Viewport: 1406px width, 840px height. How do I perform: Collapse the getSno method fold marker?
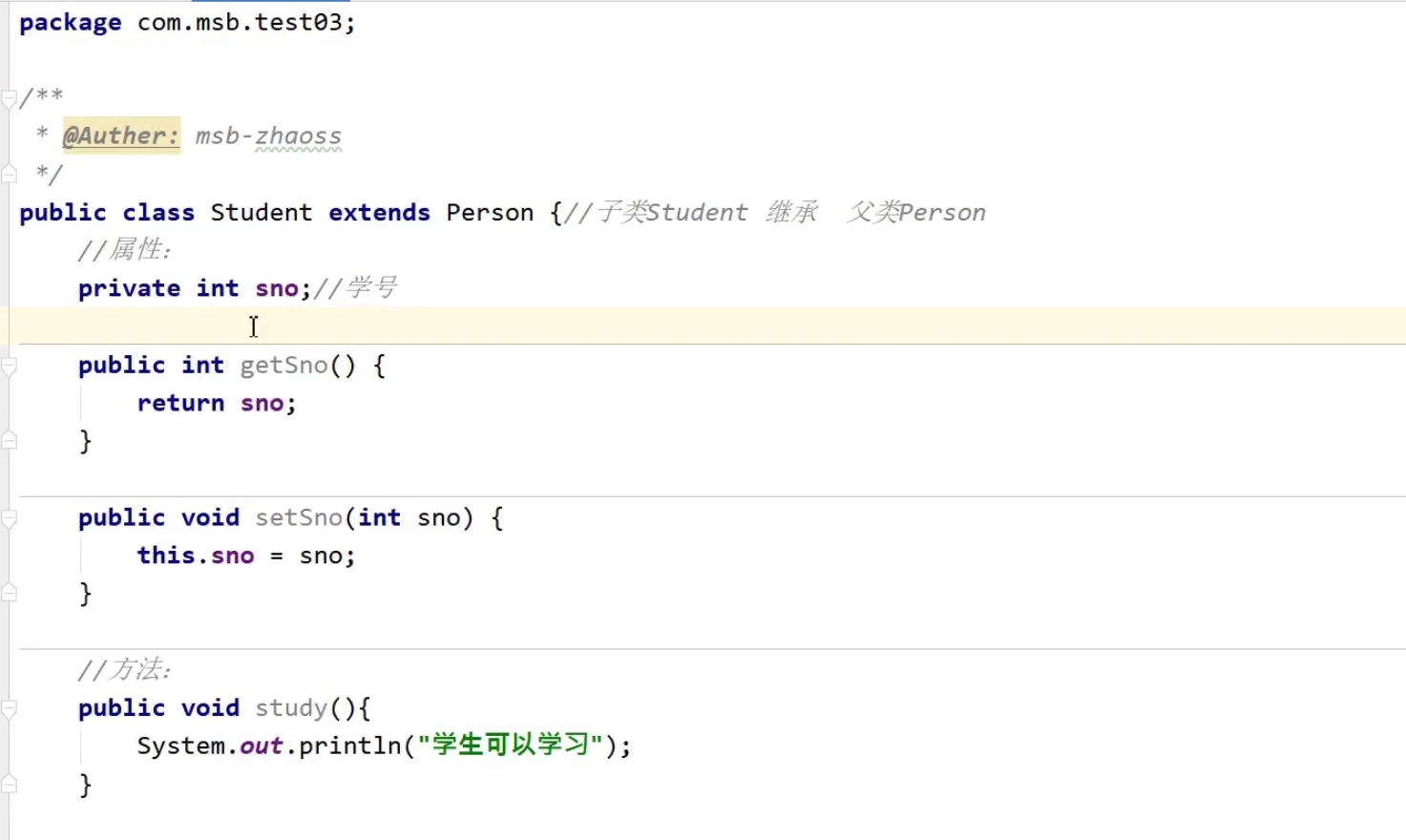click(x=9, y=367)
